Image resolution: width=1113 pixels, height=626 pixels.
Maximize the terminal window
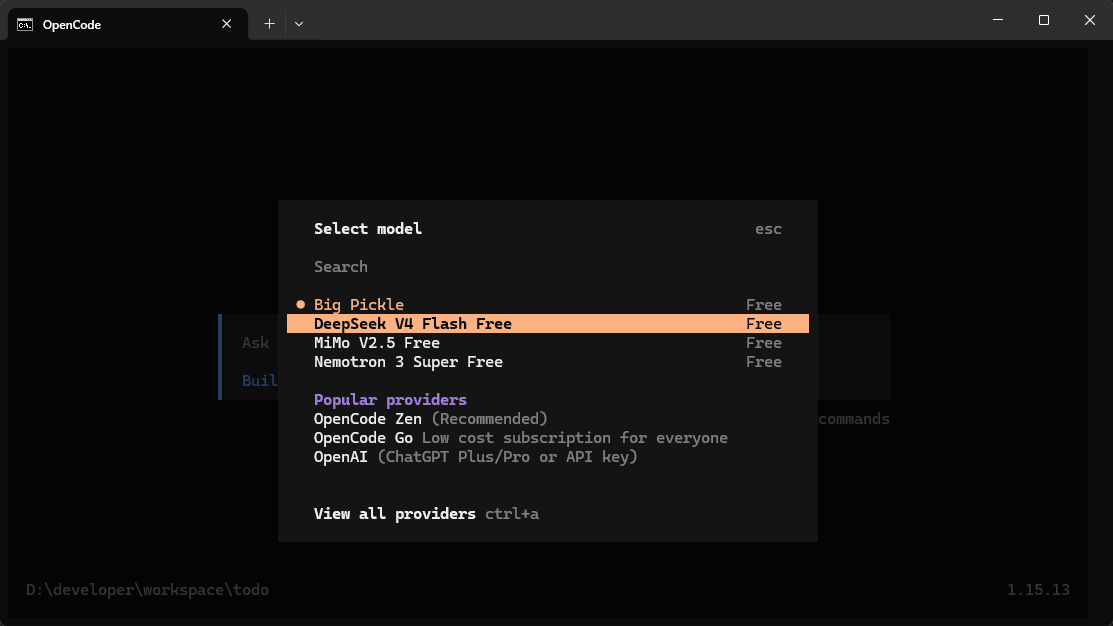[x=1043, y=20]
